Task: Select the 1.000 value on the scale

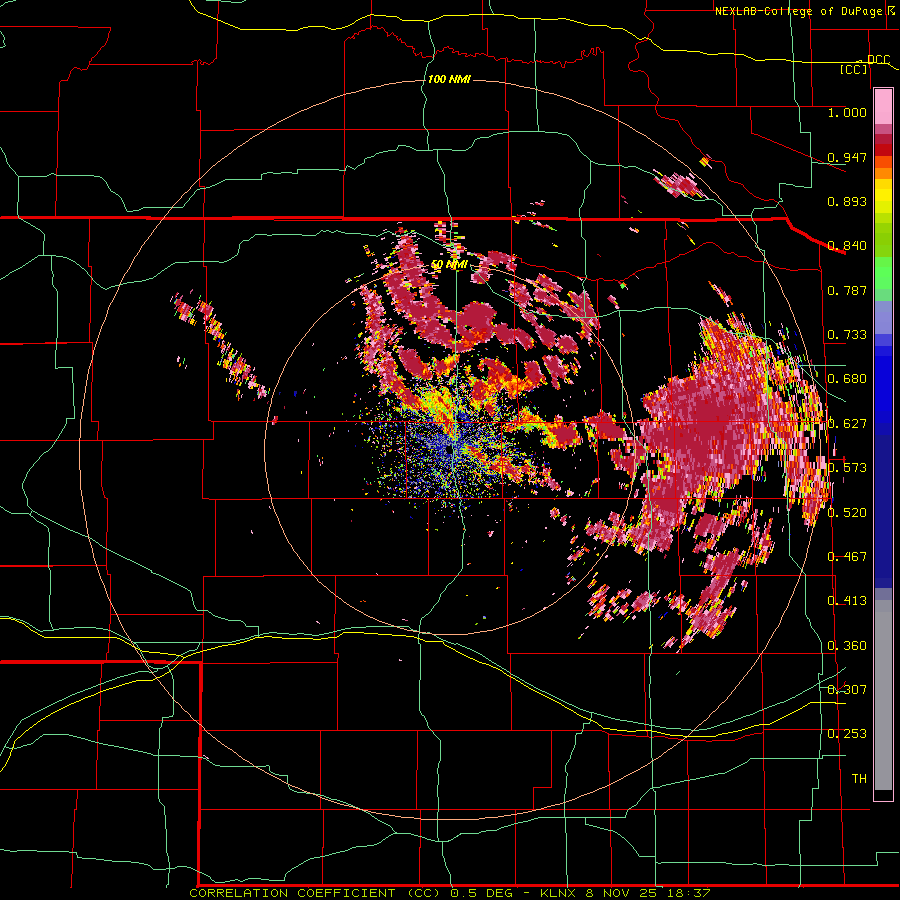Action: point(847,112)
